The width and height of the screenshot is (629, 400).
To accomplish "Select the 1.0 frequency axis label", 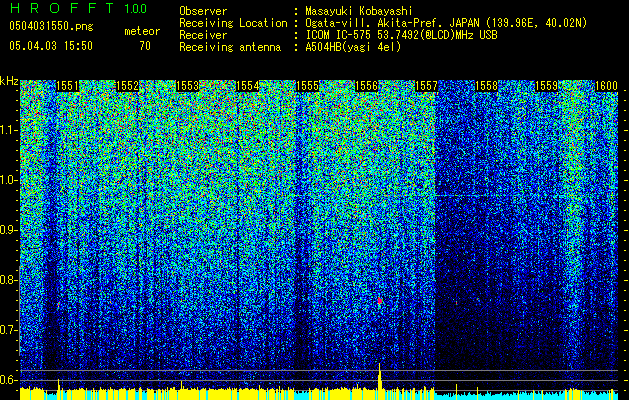I will (9, 180).
